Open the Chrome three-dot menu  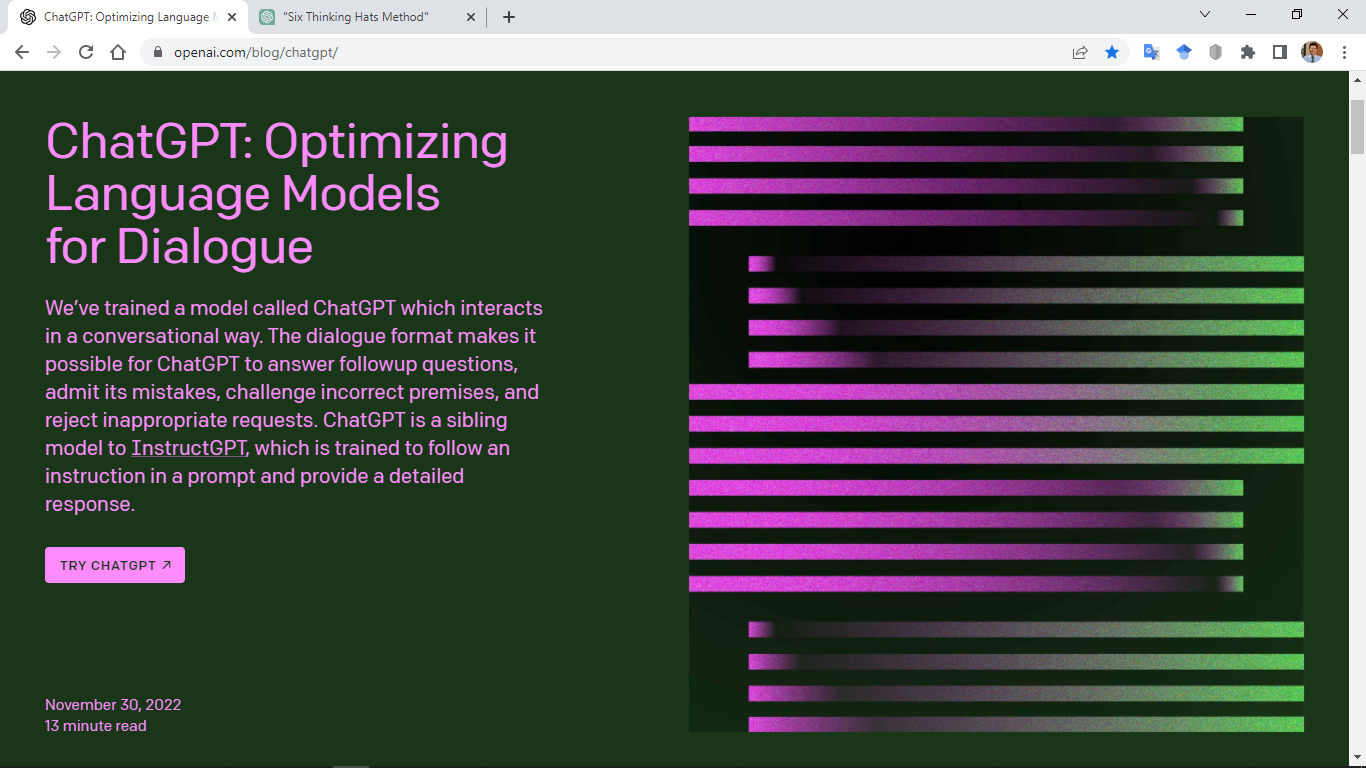coord(1343,52)
